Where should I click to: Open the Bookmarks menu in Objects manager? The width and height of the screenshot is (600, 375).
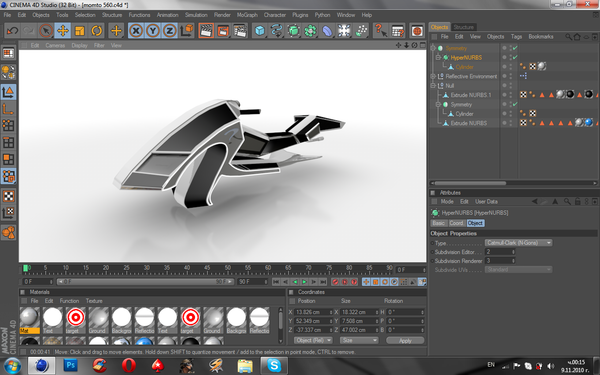pos(541,37)
